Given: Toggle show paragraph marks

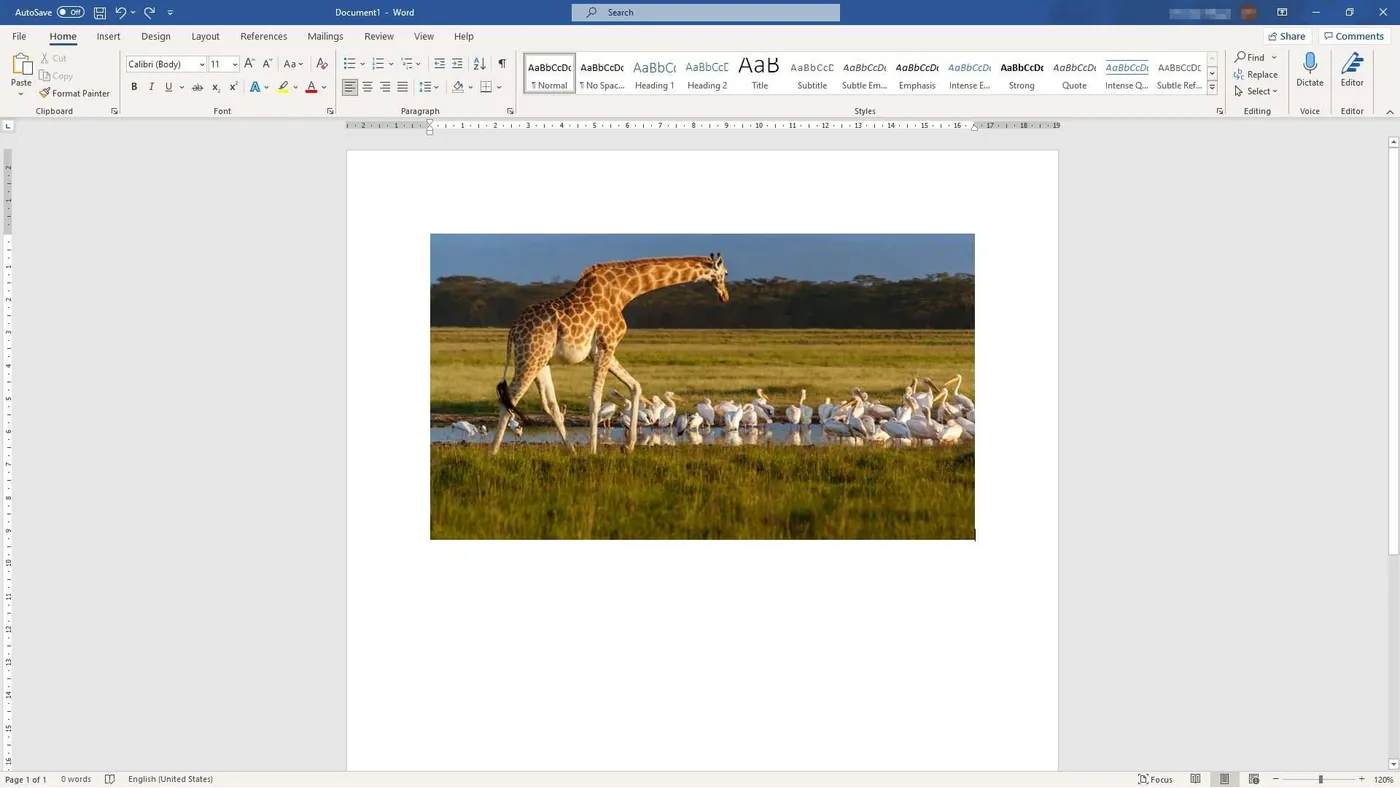Looking at the screenshot, I should (x=502, y=64).
